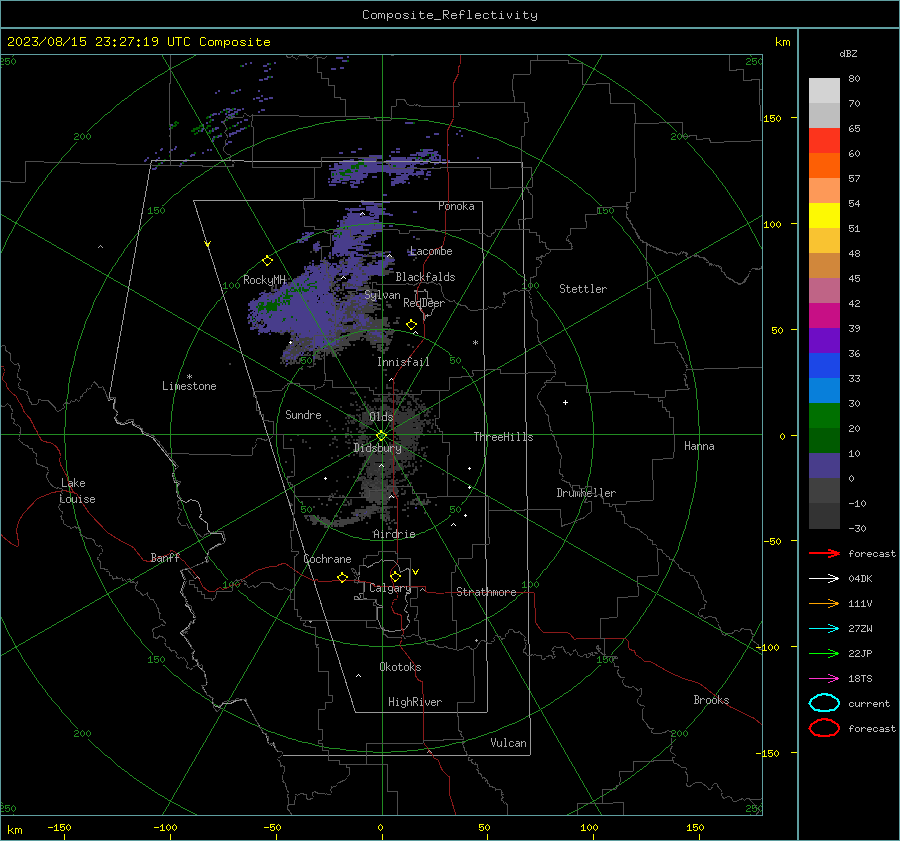
Task: Click the green 22JP arrow icon
Action: click(824, 653)
